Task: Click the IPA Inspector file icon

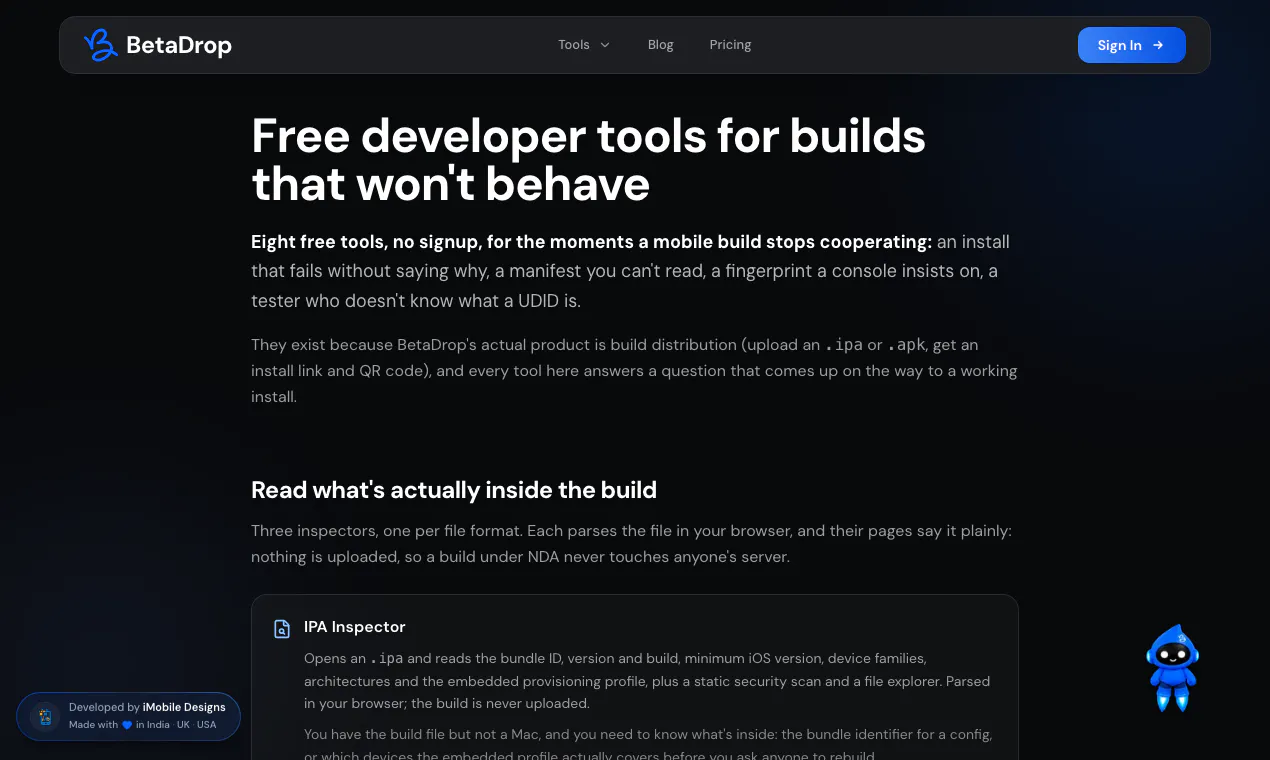Action: (282, 629)
